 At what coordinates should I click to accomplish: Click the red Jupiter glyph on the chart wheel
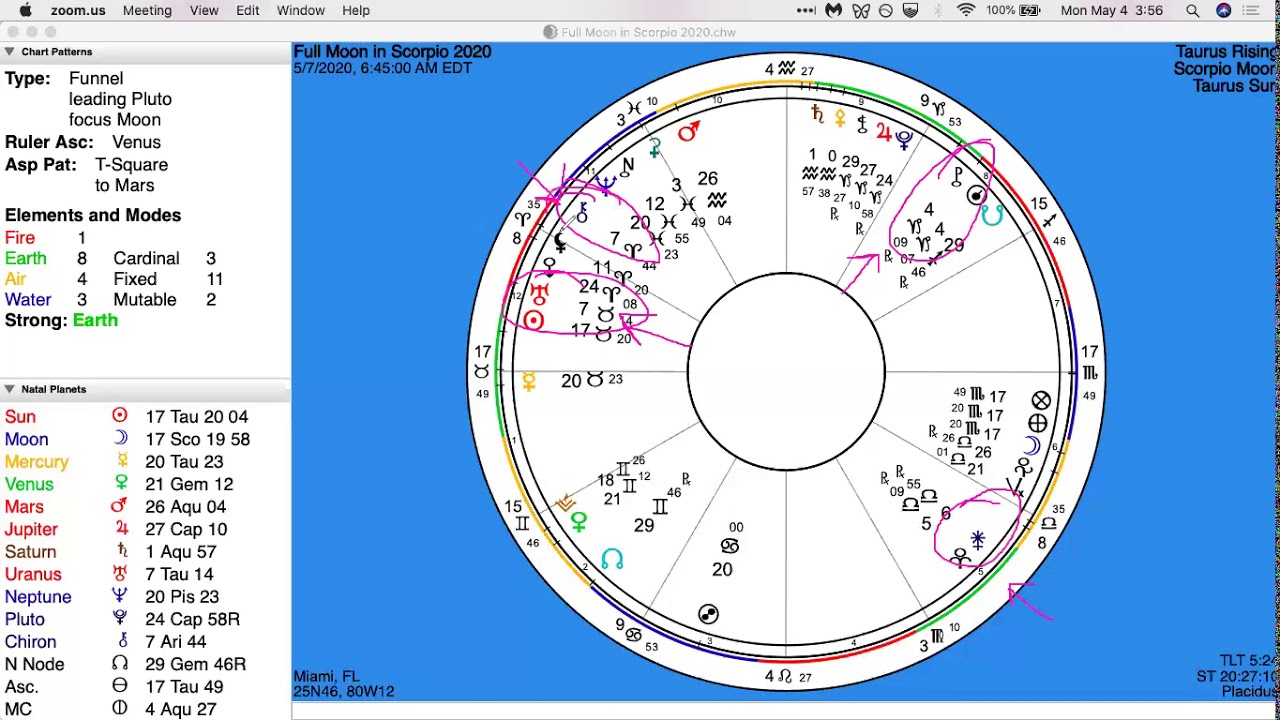pos(883,132)
